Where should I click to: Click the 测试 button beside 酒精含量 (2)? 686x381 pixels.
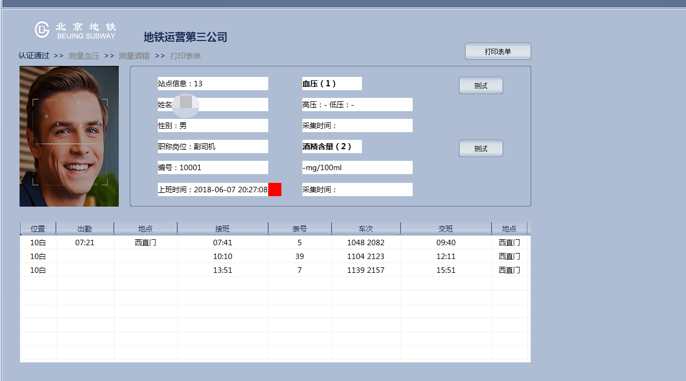click(x=481, y=149)
